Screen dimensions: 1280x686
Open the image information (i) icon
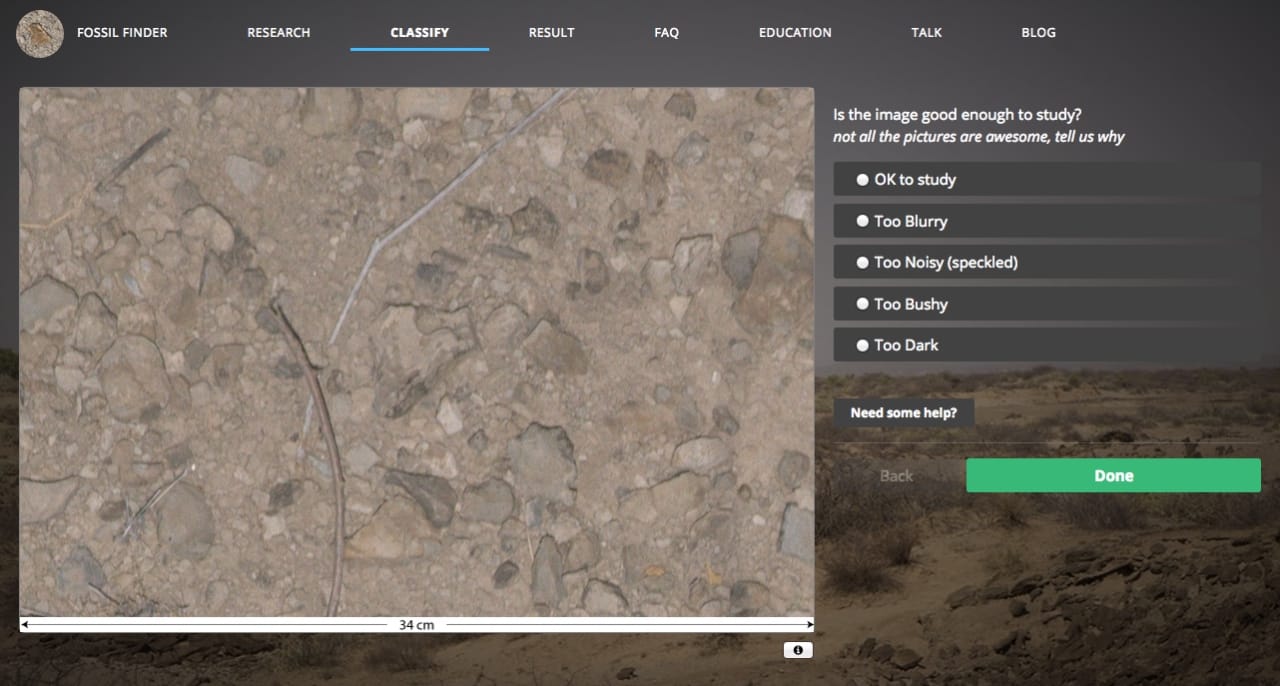pyautogui.click(x=797, y=650)
